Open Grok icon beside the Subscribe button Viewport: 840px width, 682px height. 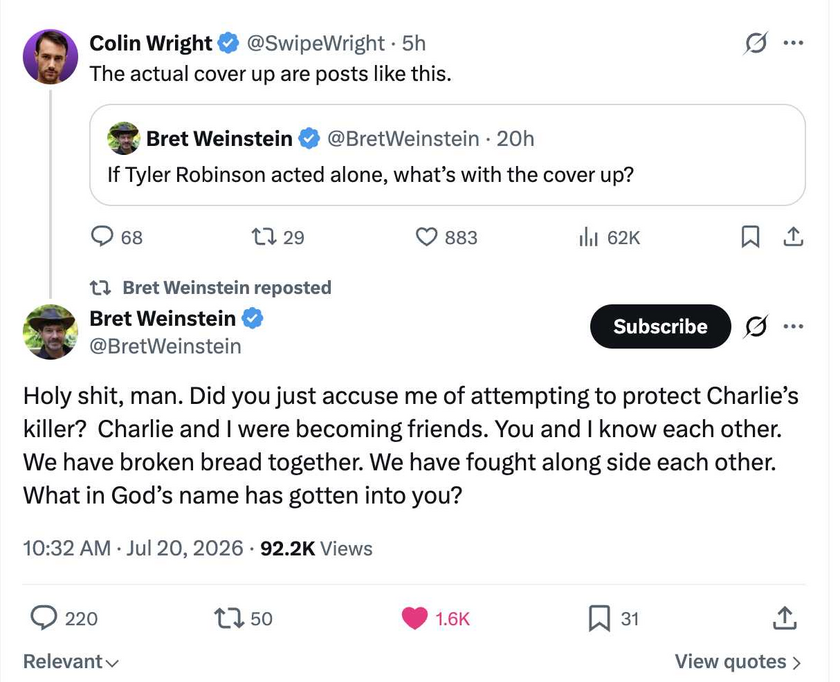click(755, 326)
